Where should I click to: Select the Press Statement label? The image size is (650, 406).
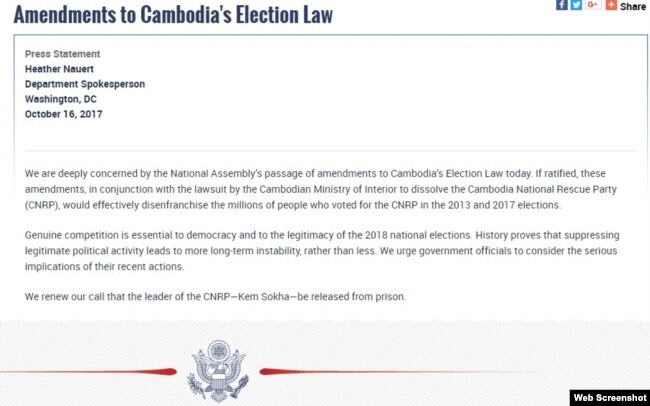pos(62,54)
